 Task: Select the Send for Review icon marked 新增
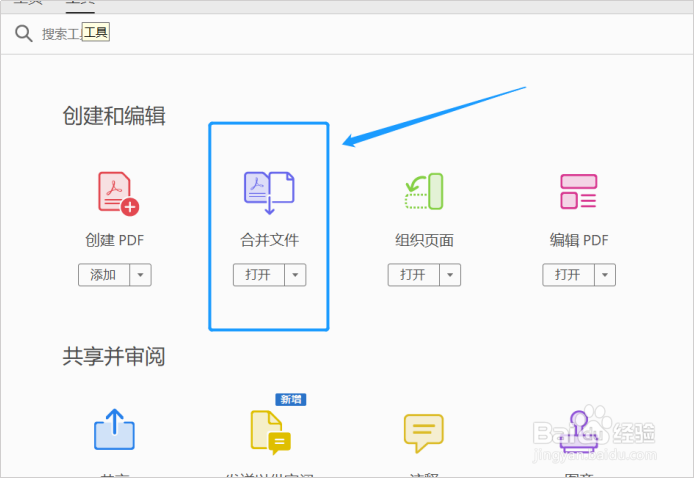tap(271, 432)
